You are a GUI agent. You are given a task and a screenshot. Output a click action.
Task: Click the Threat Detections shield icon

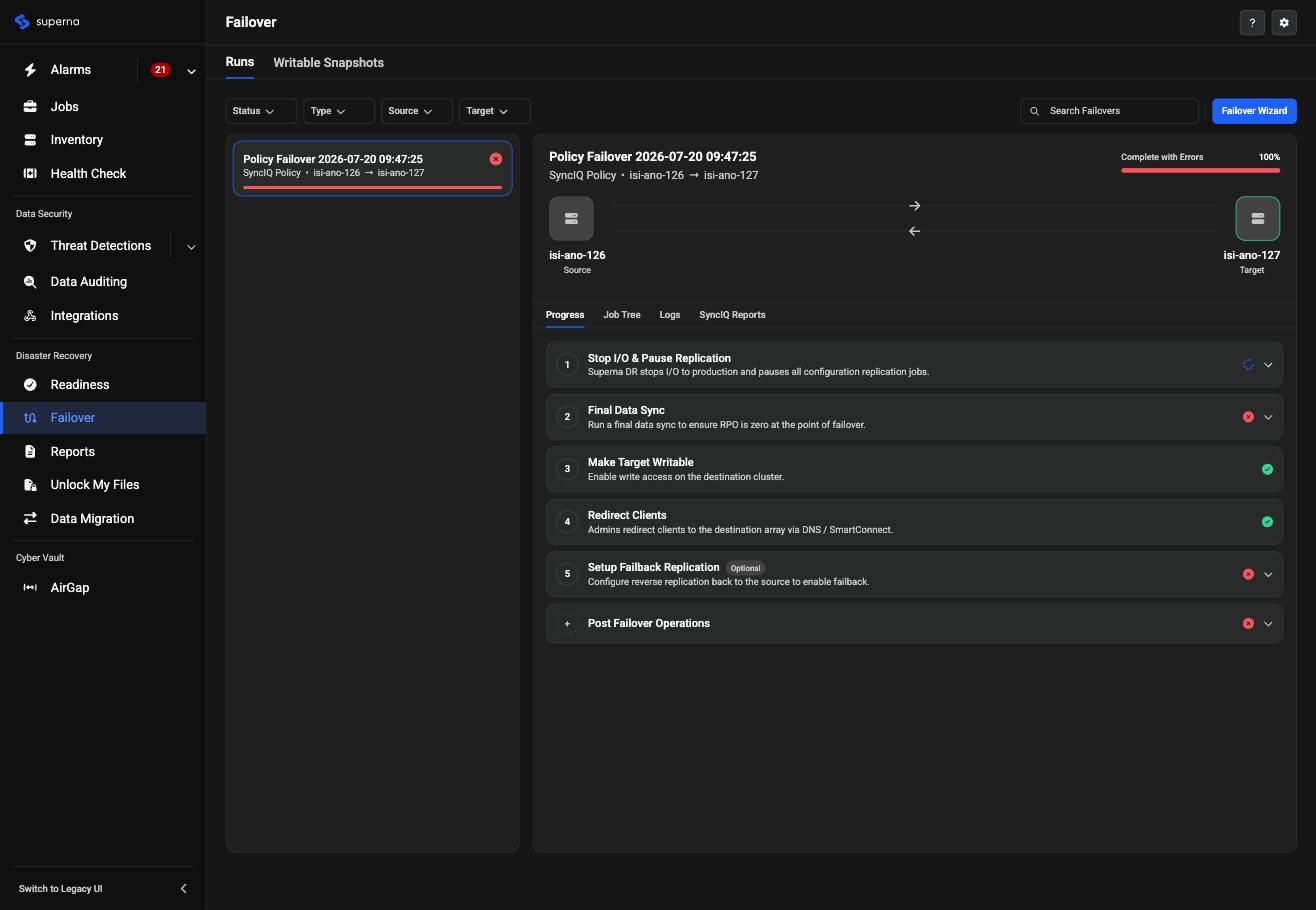pos(30,246)
